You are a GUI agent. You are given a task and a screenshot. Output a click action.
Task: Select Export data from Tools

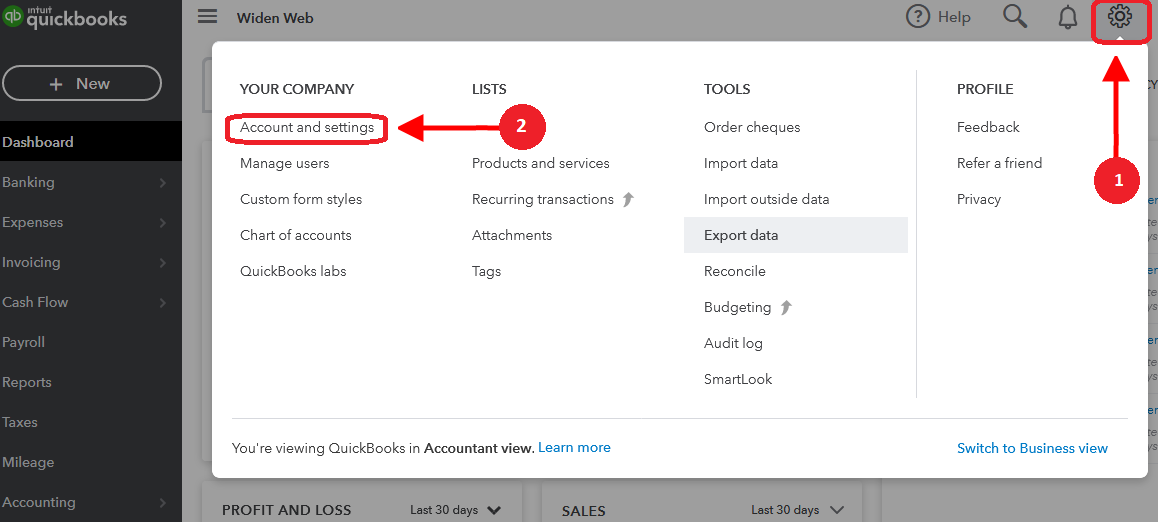click(741, 235)
